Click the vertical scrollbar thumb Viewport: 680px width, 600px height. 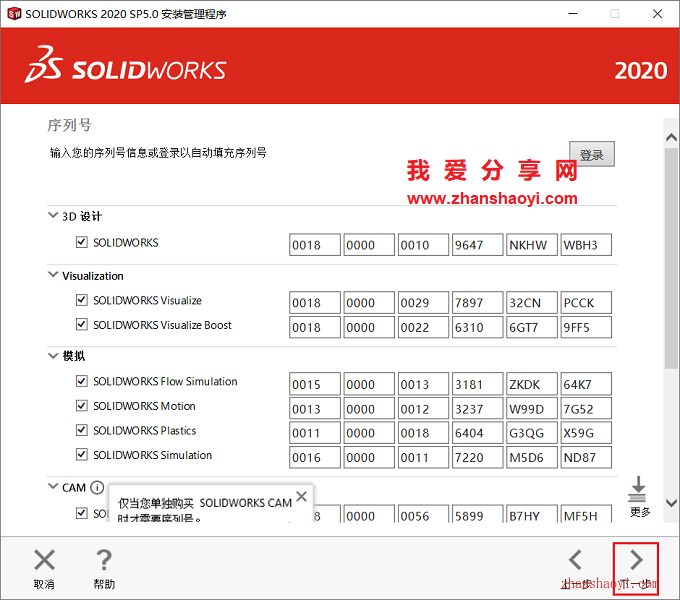pos(671,258)
